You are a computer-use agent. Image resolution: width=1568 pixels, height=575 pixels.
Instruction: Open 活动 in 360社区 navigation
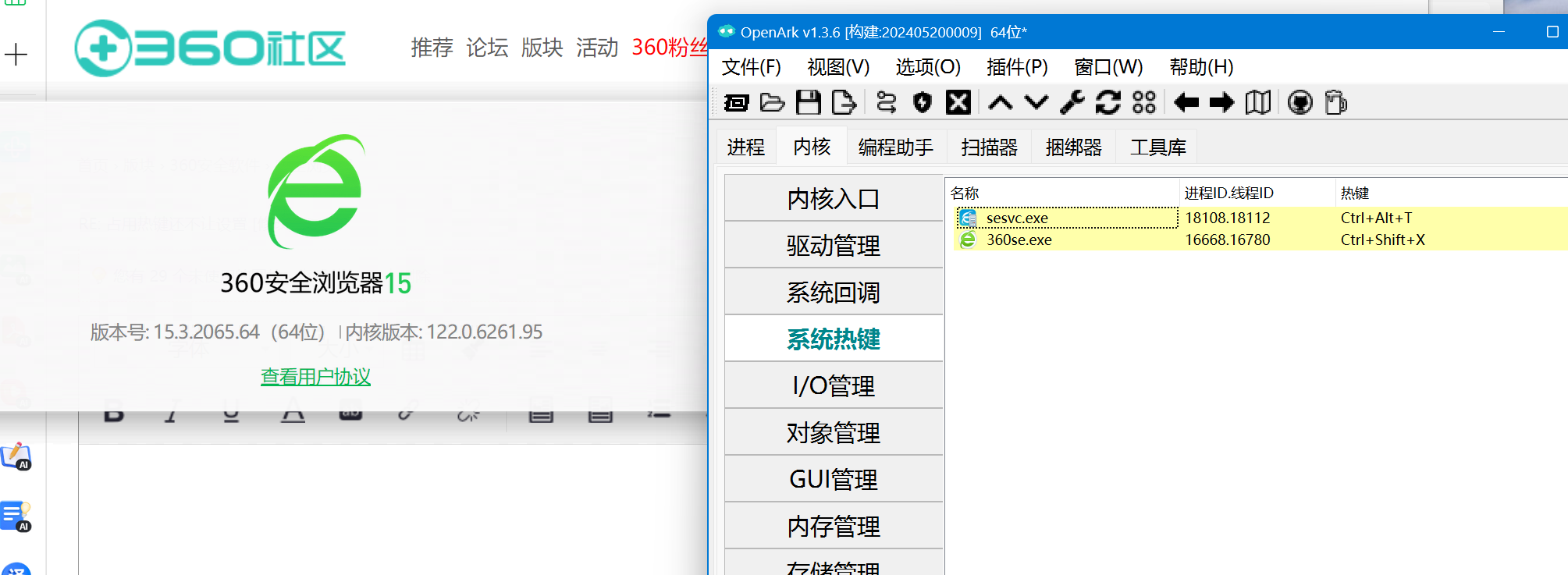pos(597,48)
